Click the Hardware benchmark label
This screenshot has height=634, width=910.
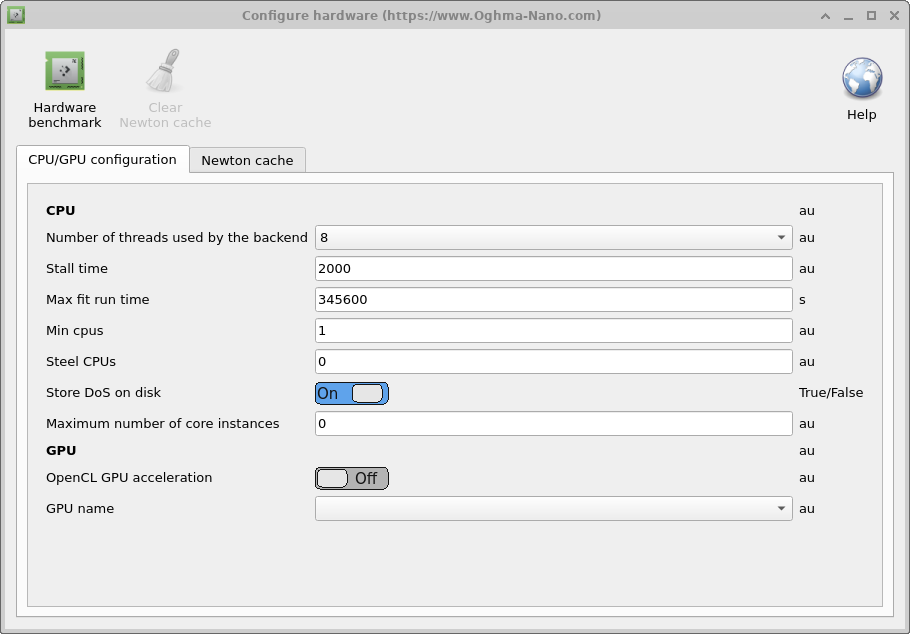coord(64,115)
